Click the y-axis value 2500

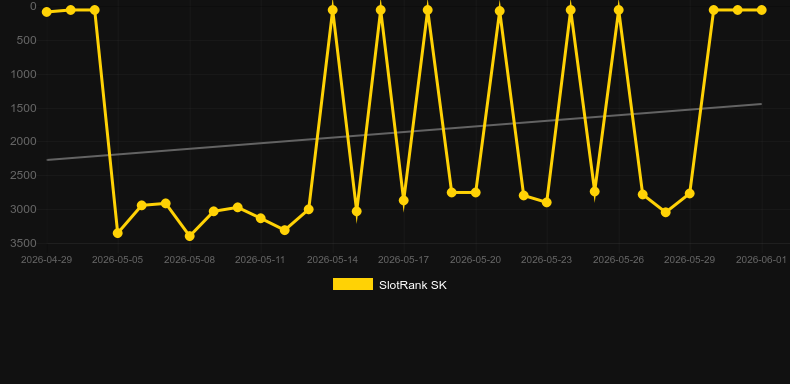click(24, 175)
